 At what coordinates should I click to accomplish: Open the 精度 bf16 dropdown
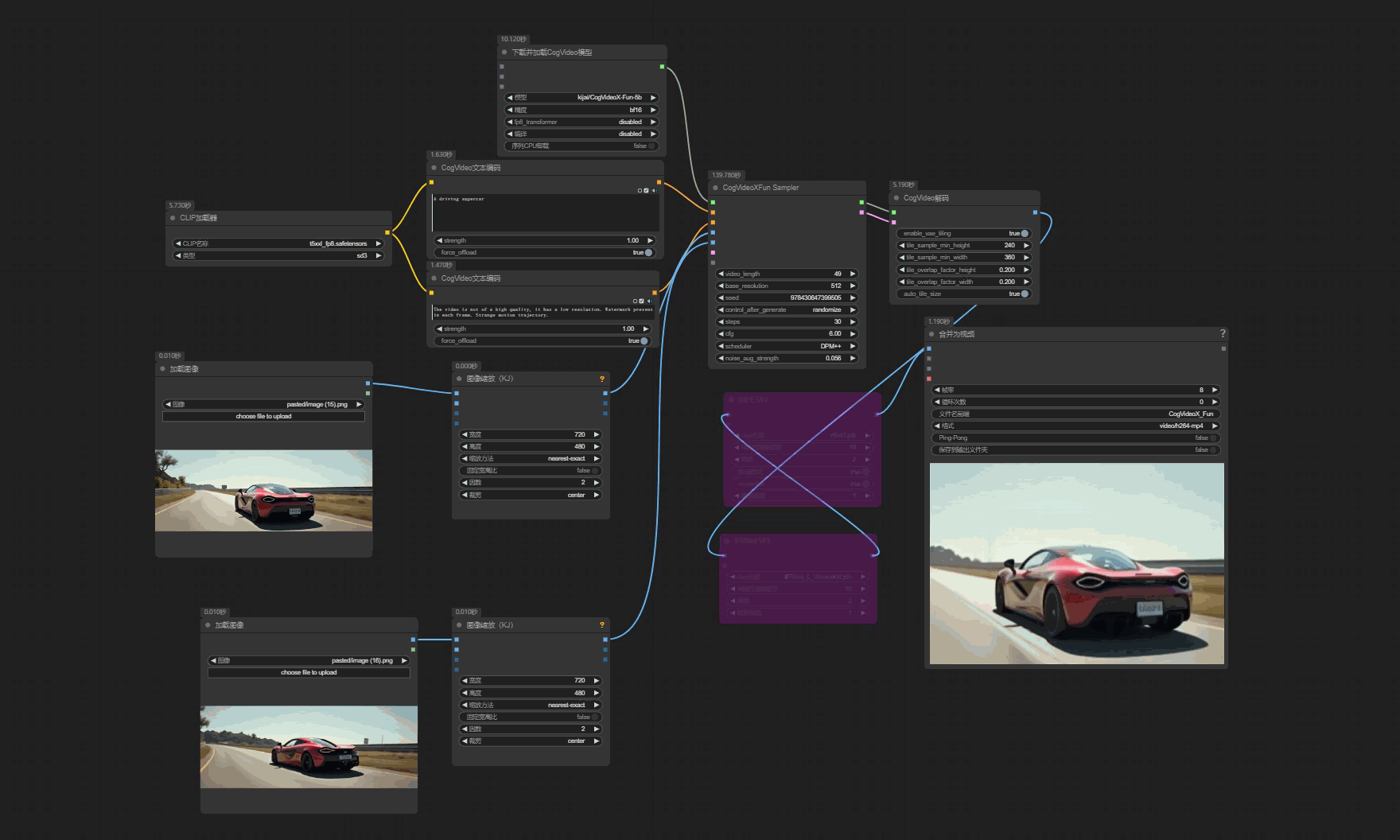pyautogui.click(x=581, y=110)
